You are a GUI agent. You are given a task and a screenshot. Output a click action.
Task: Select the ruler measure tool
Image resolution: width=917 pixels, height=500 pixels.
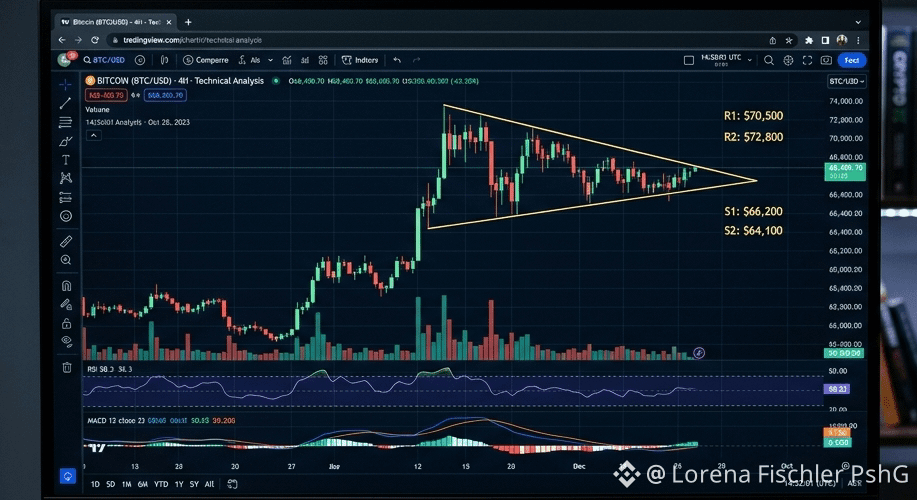[x=66, y=241]
